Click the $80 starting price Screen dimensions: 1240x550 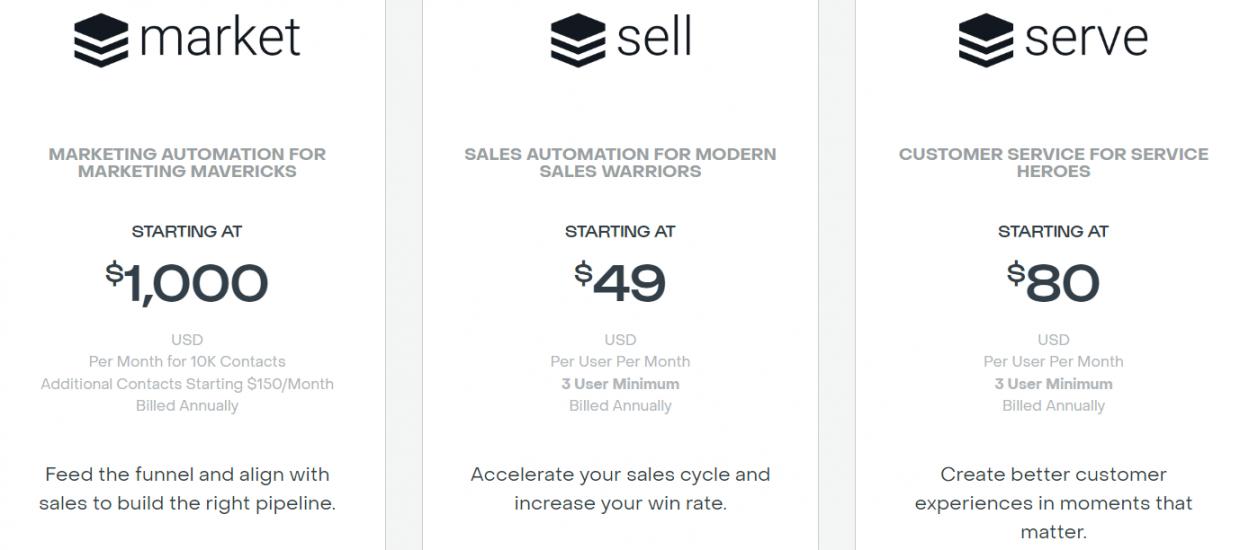[x=1053, y=283]
